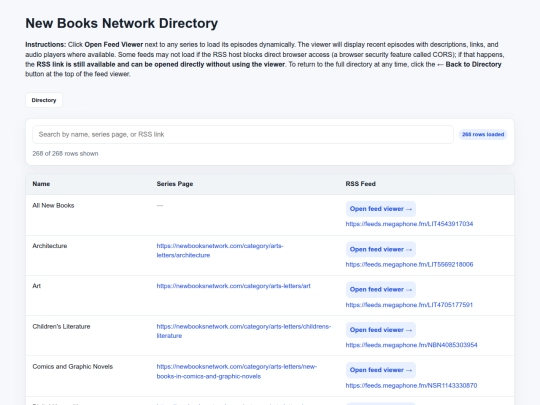The width and height of the screenshot is (540, 405).
Task: Open the All New Books RSS link LIT4543917034
Action: click(x=409, y=224)
